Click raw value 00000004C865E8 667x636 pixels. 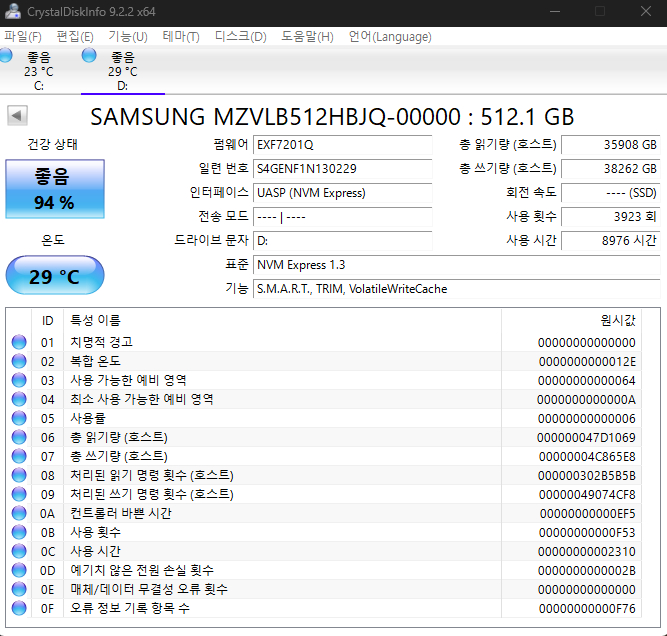pos(587,456)
